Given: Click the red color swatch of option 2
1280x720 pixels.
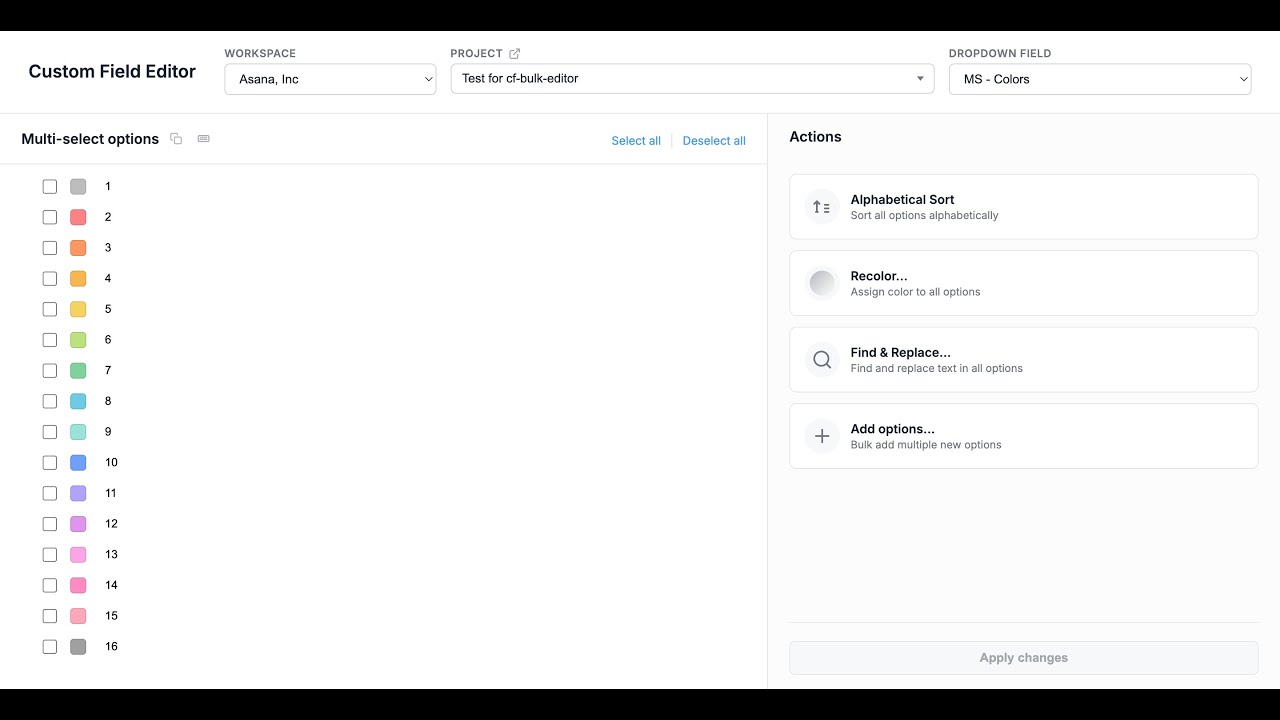Looking at the screenshot, I should click(x=78, y=217).
